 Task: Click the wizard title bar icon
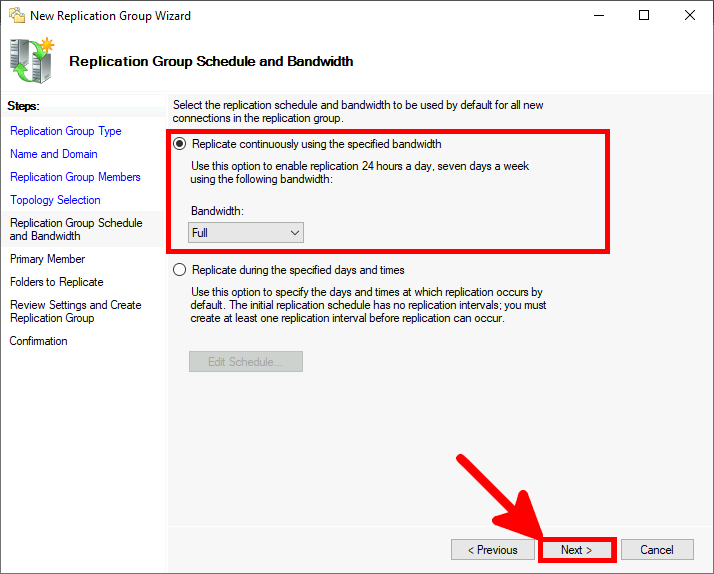17,15
